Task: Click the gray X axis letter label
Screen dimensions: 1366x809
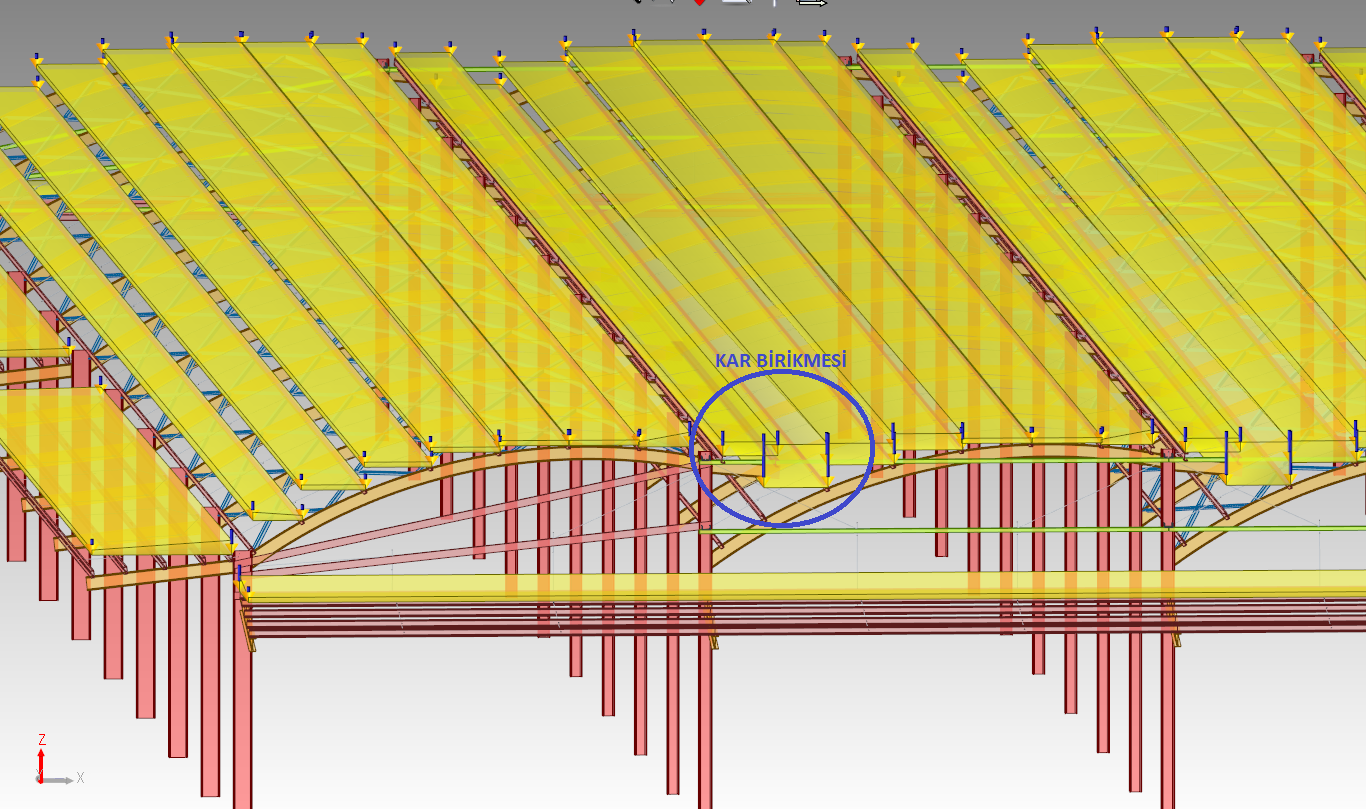Action: click(x=80, y=778)
